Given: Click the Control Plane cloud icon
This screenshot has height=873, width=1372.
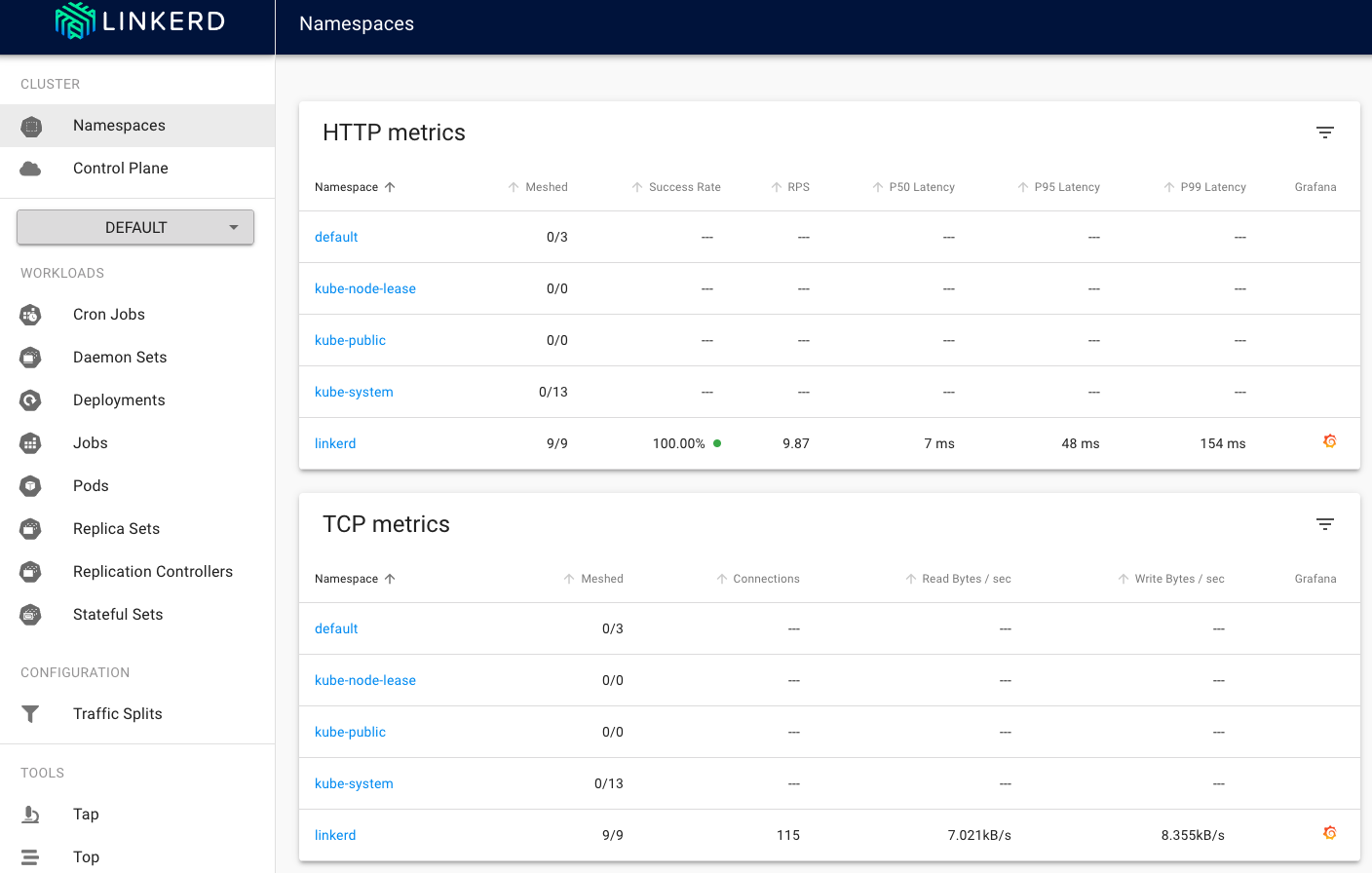Looking at the screenshot, I should point(31,169).
